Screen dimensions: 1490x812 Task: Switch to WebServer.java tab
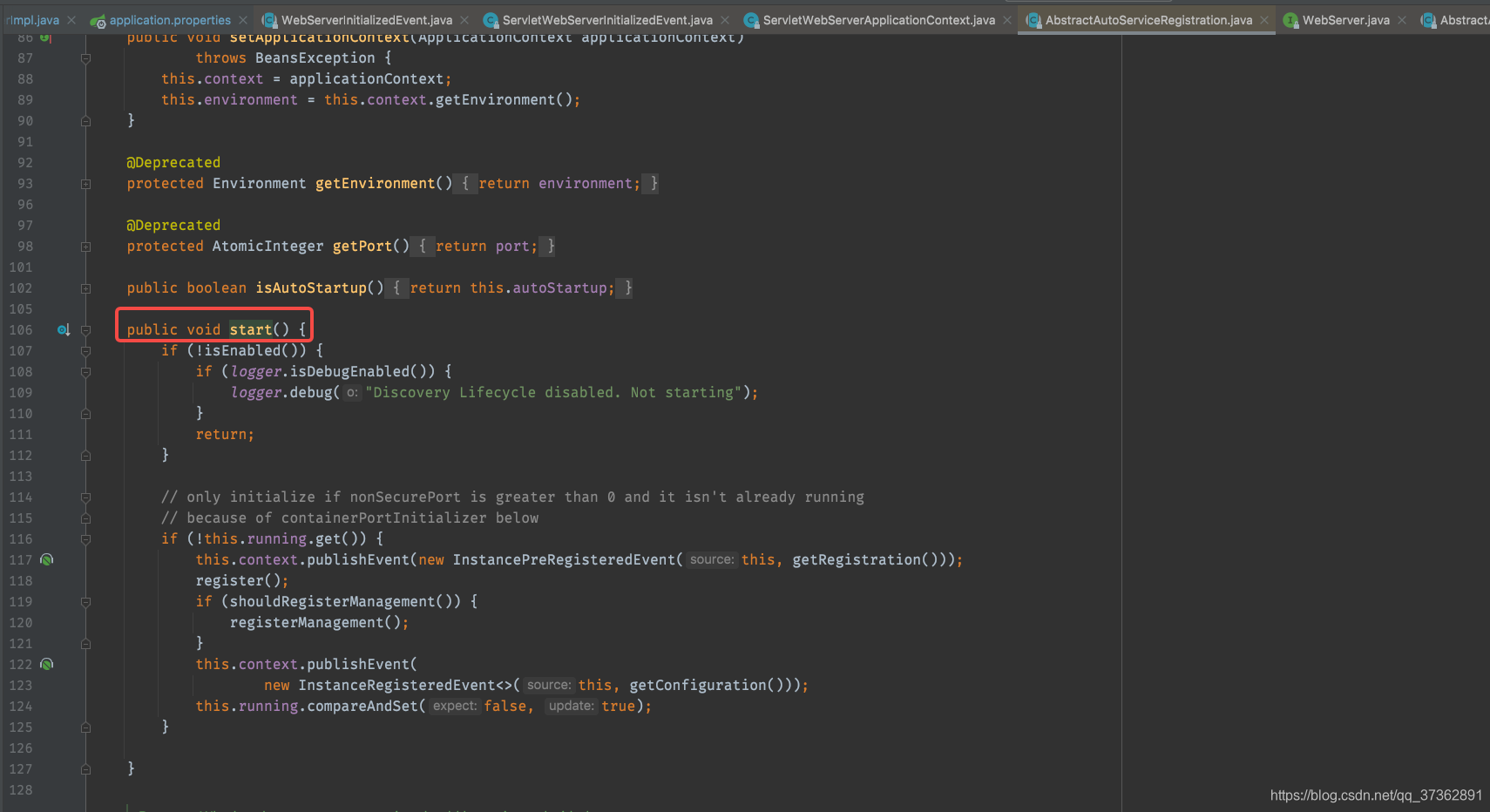click(1345, 20)
